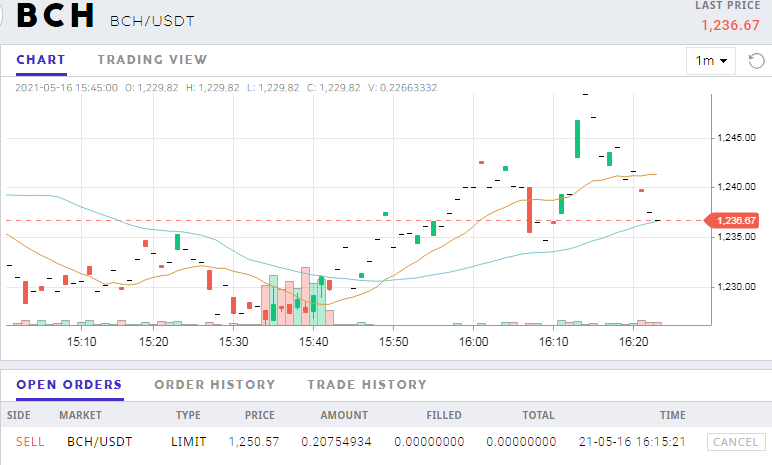Click the long red candle near 16:07
Image resolution: width=772 pixels, height=465 pixels.
coord(530,210)
